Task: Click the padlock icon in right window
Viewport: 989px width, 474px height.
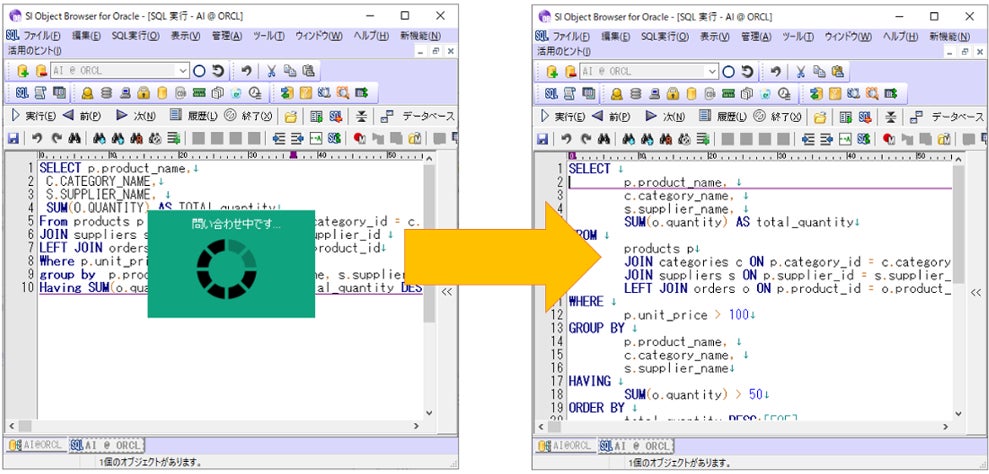Action: (x=673, y=93)
